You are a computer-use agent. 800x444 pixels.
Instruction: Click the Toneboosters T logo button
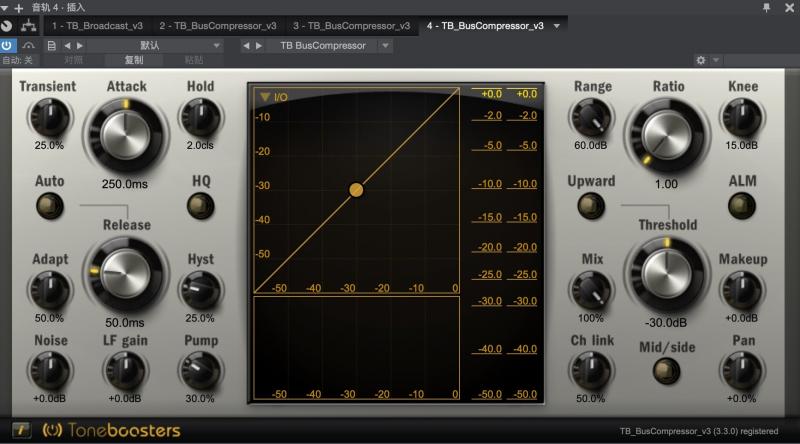click(x=21, y=430)
